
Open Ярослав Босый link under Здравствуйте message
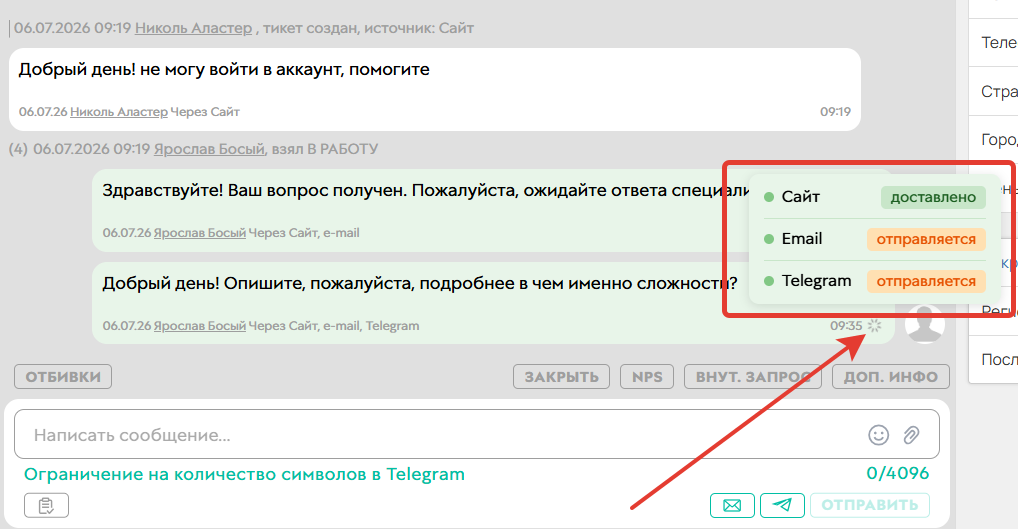coord(200,233)
